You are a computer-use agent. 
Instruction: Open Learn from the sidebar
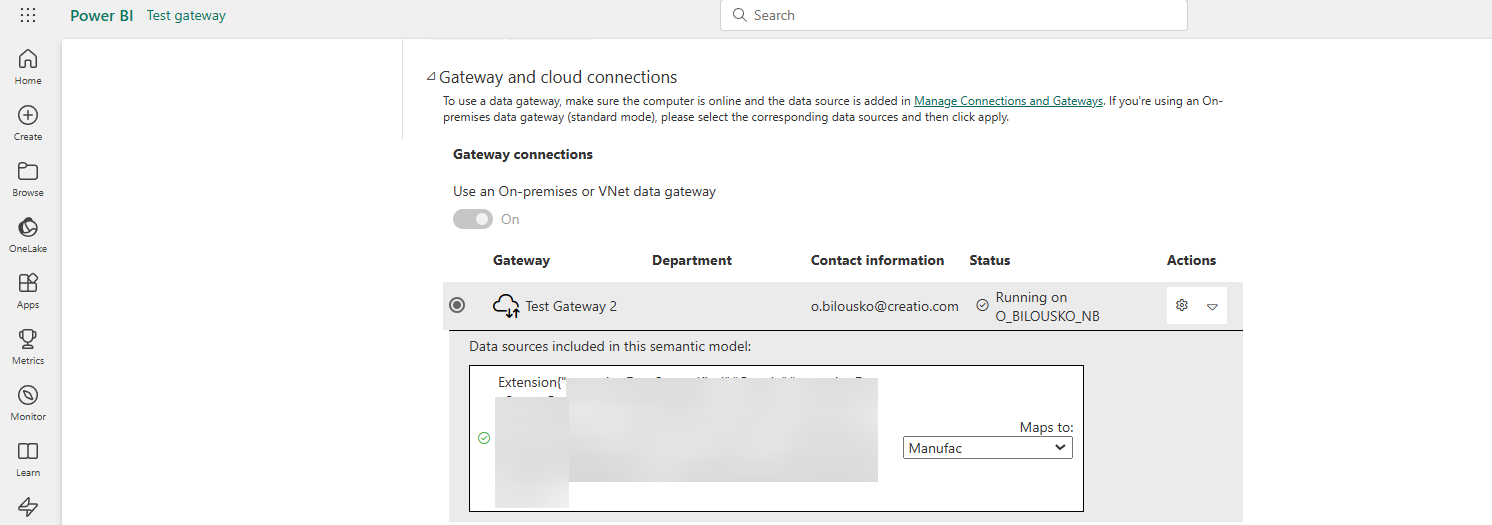click(x=28, y=459)
